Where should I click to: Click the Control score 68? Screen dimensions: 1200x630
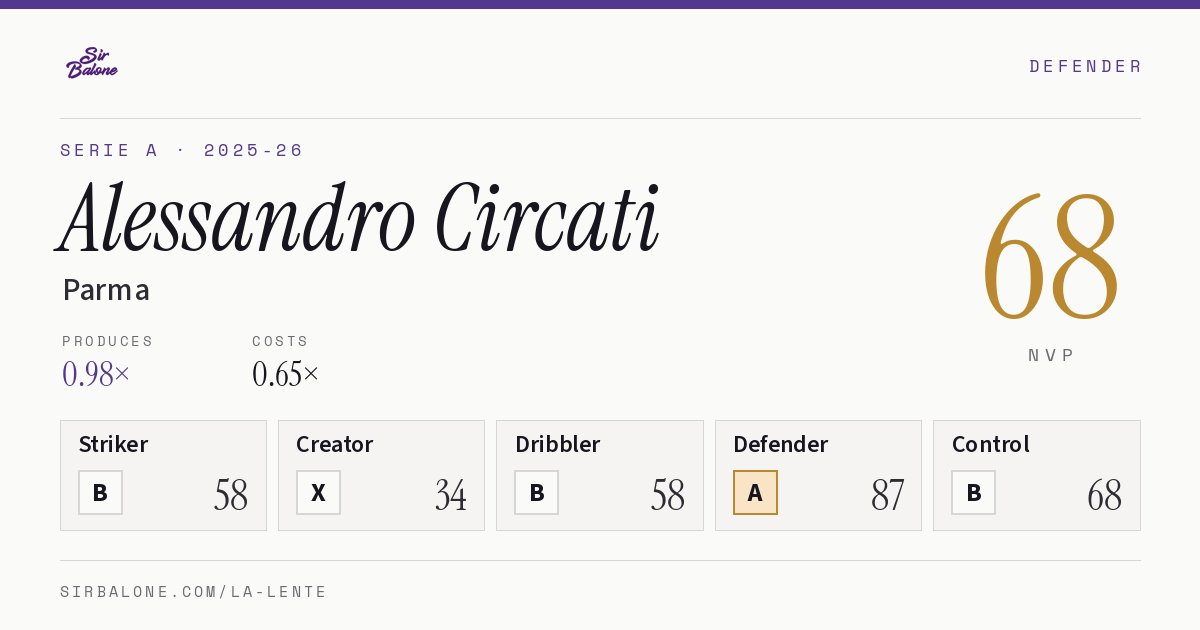point(1105,495)
